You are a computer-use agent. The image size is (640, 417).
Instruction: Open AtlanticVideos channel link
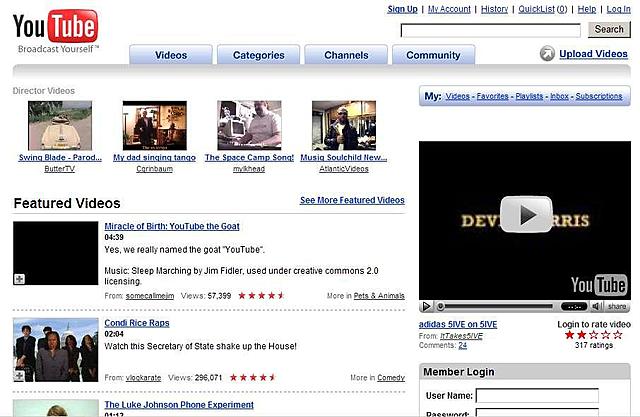point(344,169)
